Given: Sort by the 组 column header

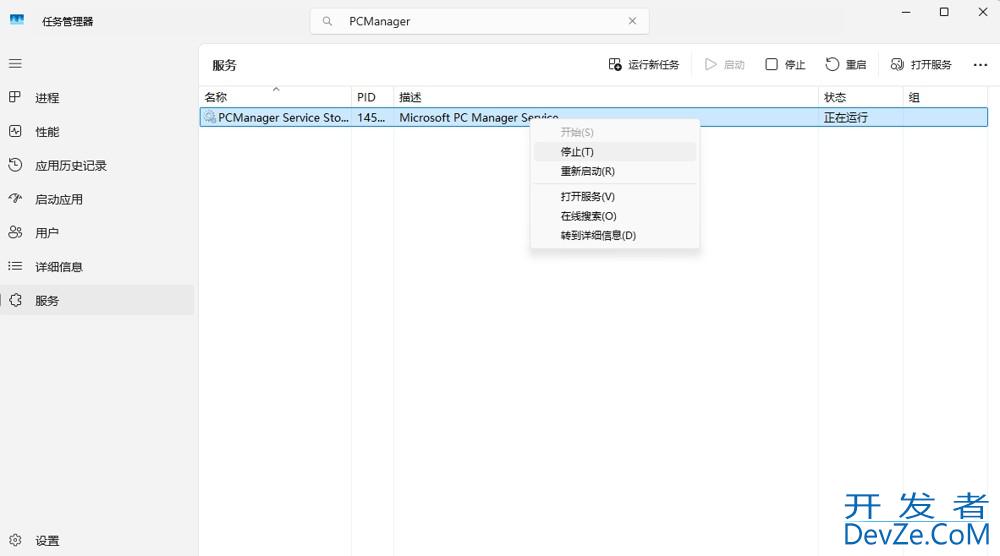Looking at the screenshot, I should (945, 97).
